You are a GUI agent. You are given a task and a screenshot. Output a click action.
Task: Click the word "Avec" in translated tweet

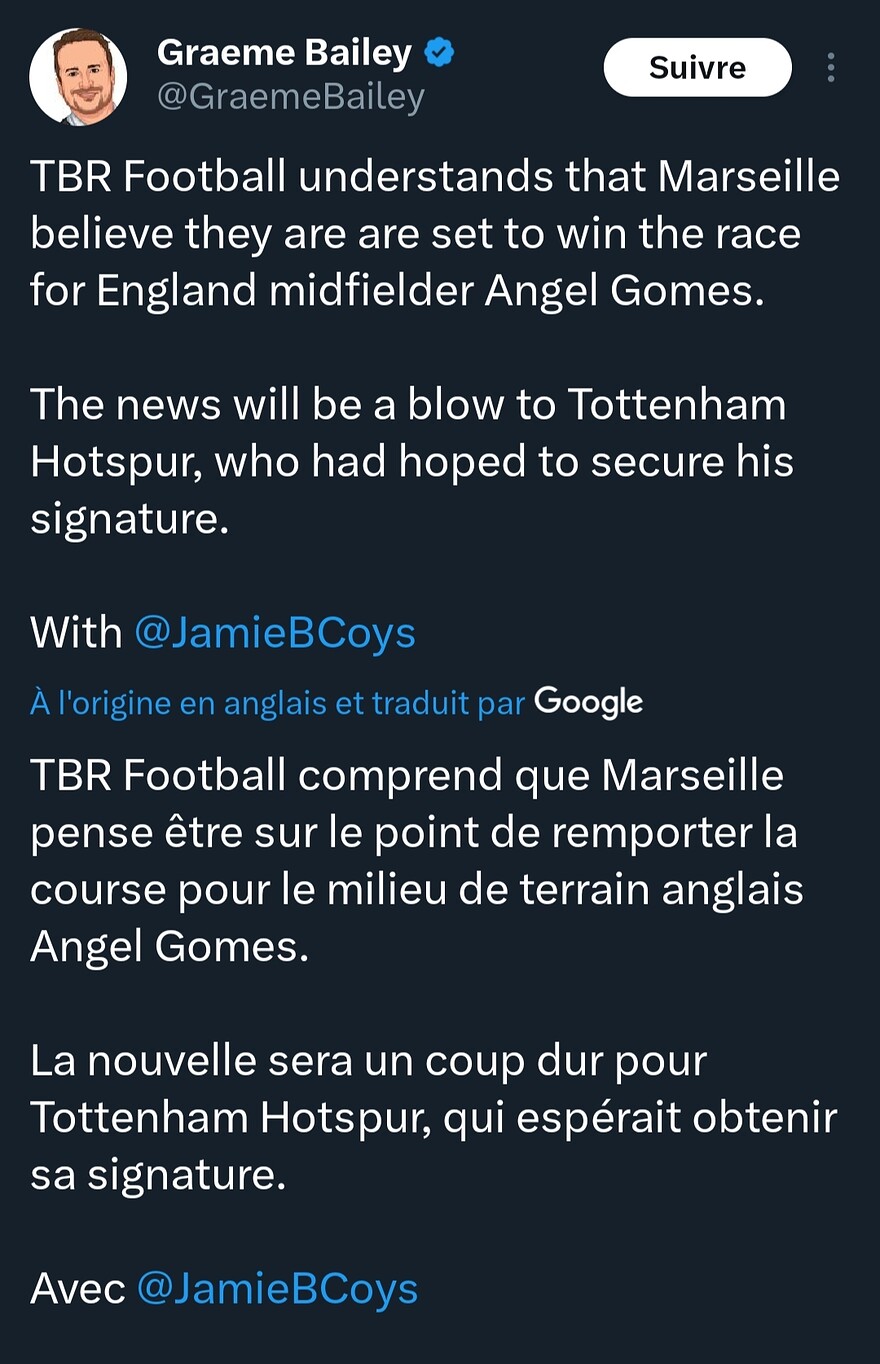[x=78, y=1288]
